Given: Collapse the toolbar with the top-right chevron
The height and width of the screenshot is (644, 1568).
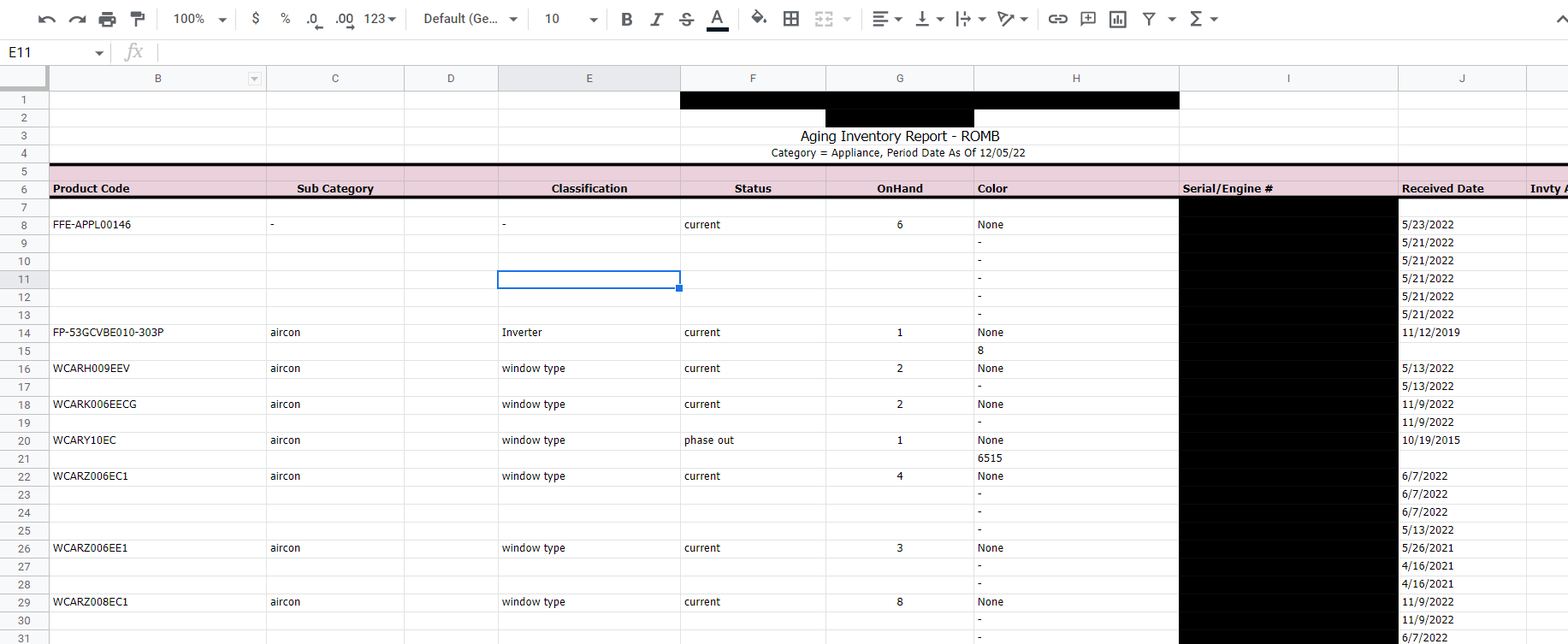Looking at the screenshot, I should (x=1560, y=19).
